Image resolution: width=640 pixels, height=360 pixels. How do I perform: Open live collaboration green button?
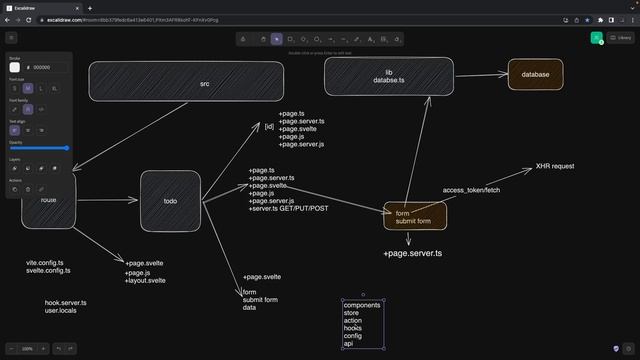point(596,38)
